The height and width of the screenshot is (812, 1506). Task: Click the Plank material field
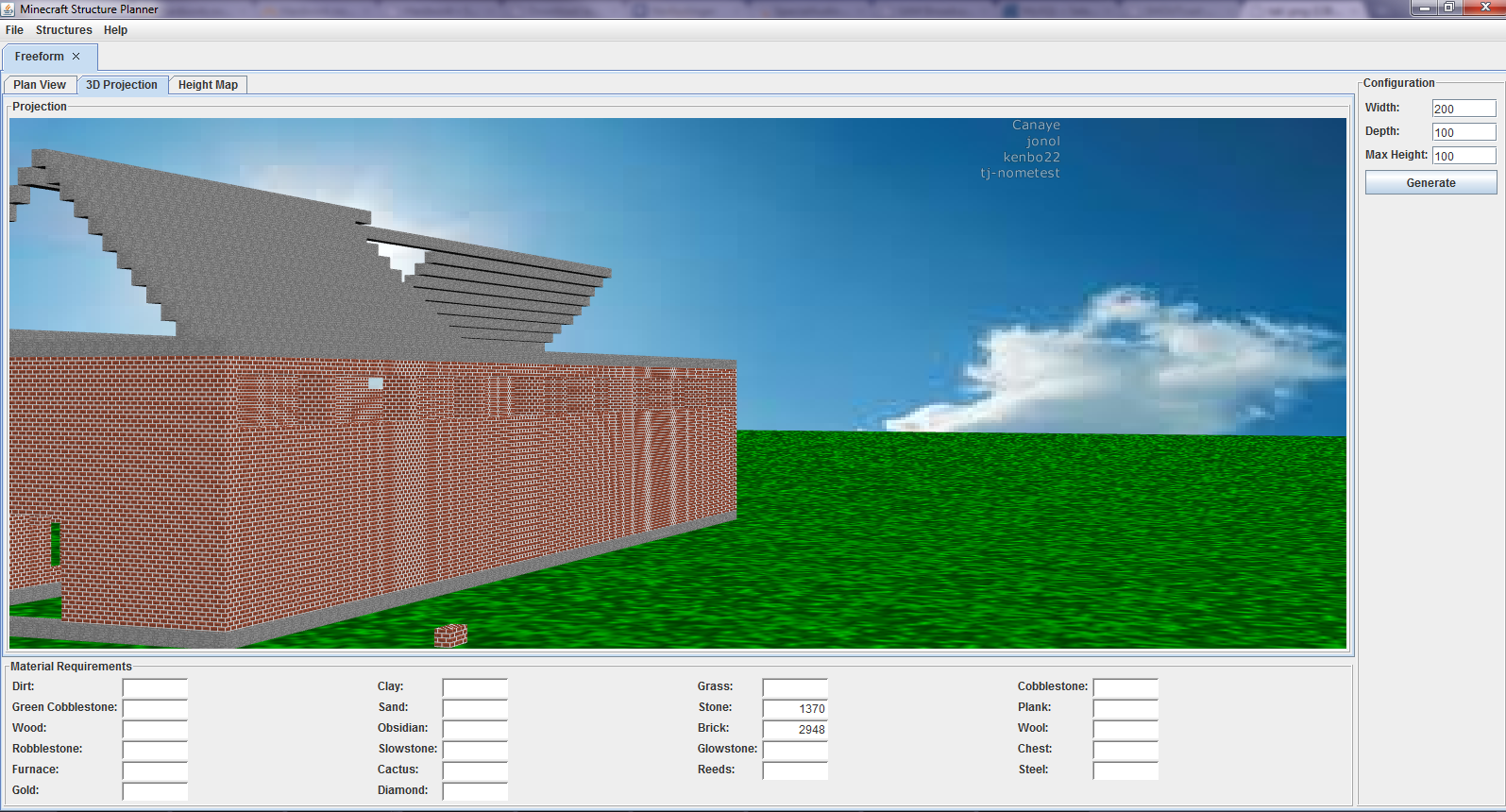(x=1125, y=708)
